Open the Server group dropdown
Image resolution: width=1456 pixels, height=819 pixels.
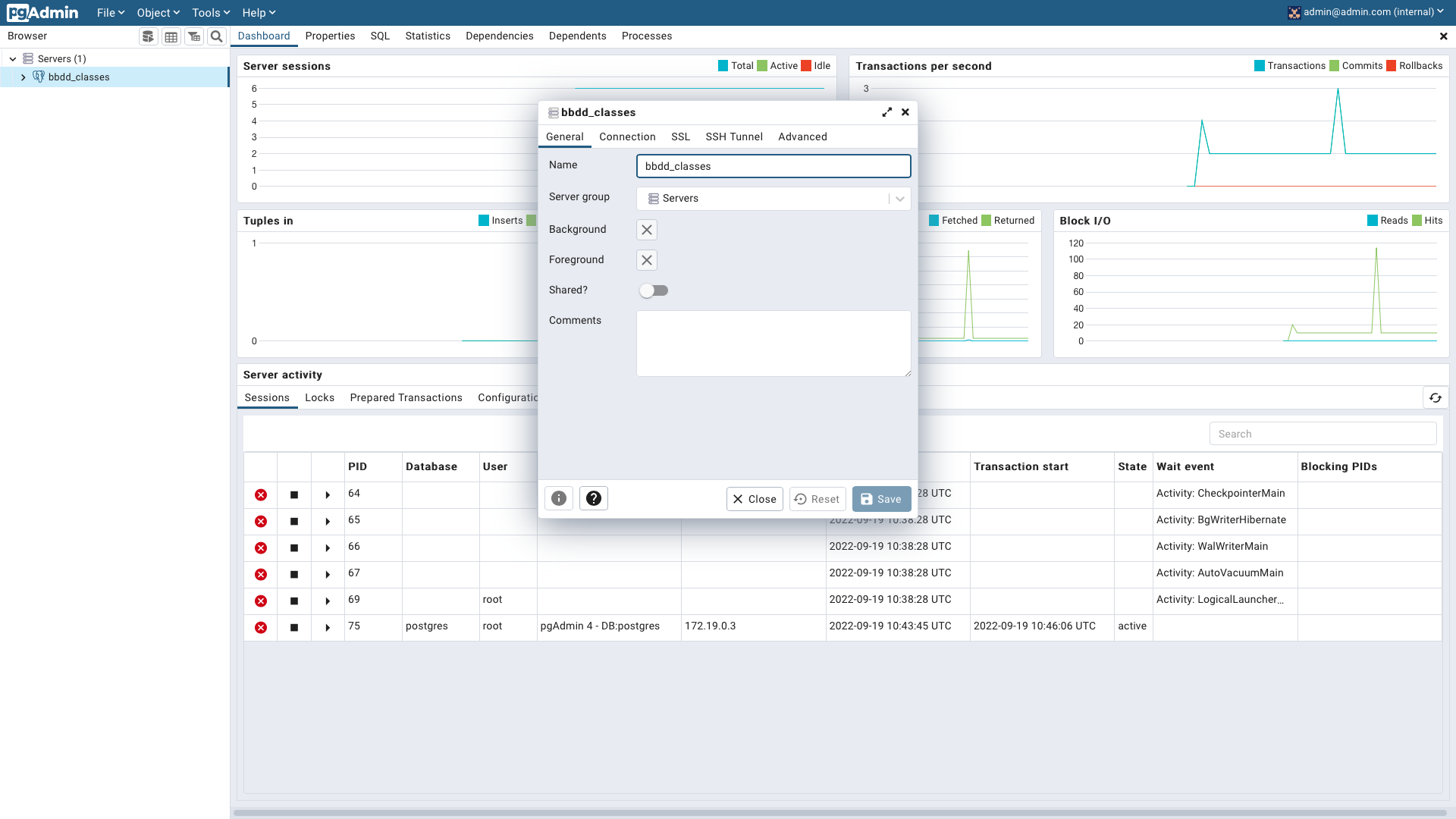pyautogui.click(x=899, y=199)
